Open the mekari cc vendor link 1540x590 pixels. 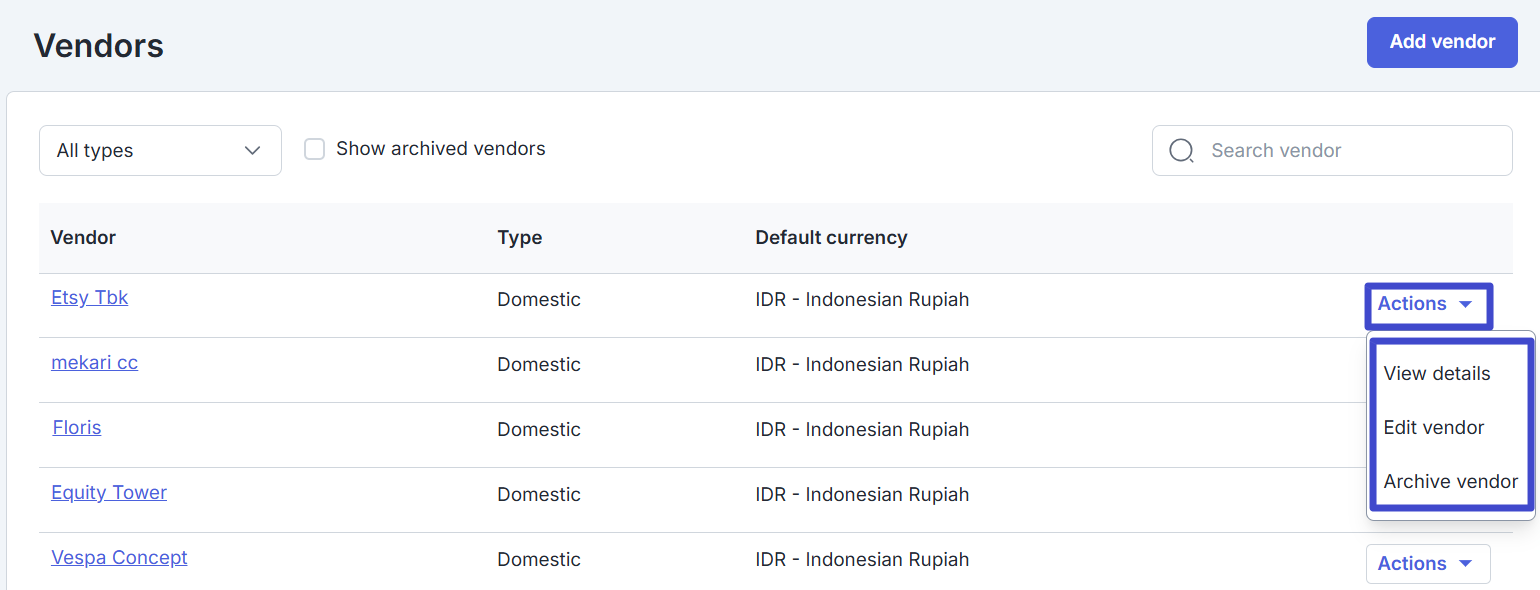point(94,363)
